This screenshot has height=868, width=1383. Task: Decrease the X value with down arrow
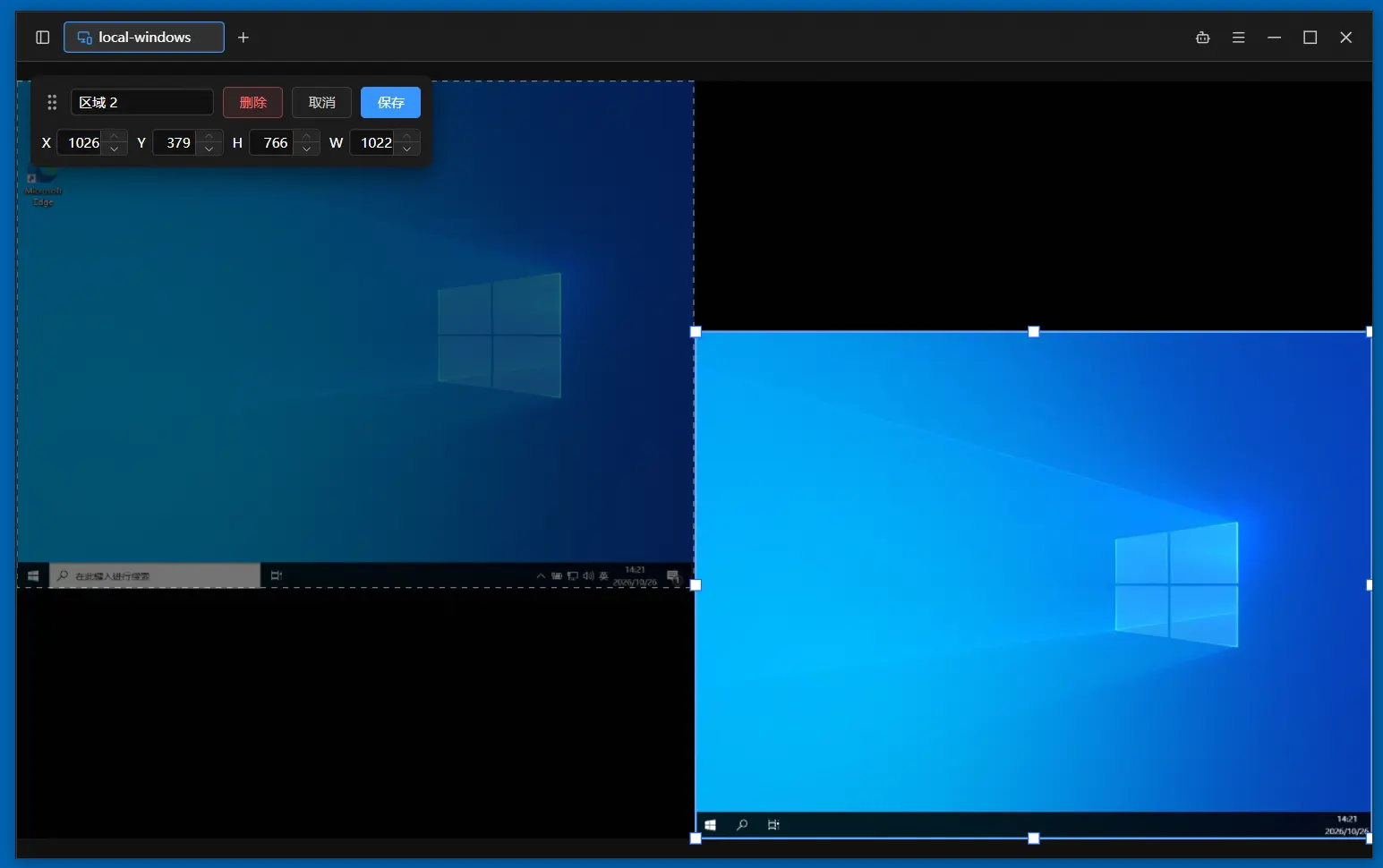click(115, 149)
